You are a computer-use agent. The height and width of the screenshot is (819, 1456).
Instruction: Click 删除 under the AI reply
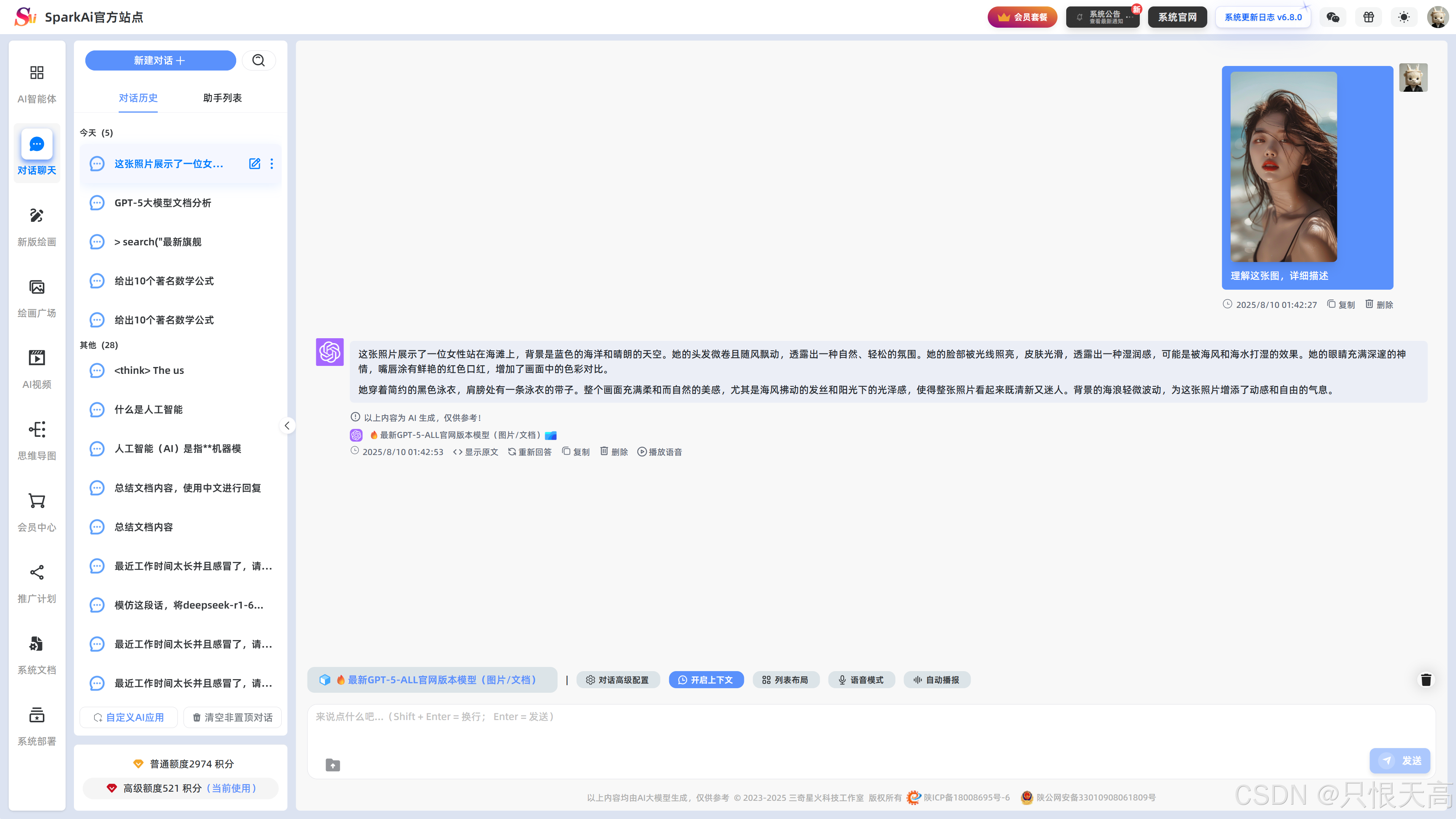pos(614,452)
